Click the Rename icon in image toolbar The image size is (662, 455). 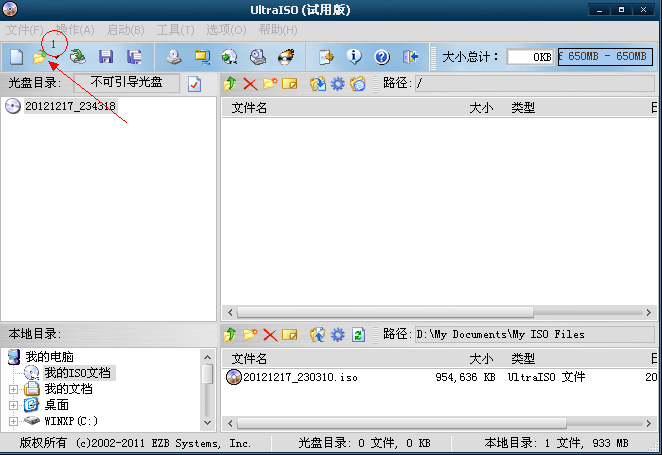(x=290, y=84)
